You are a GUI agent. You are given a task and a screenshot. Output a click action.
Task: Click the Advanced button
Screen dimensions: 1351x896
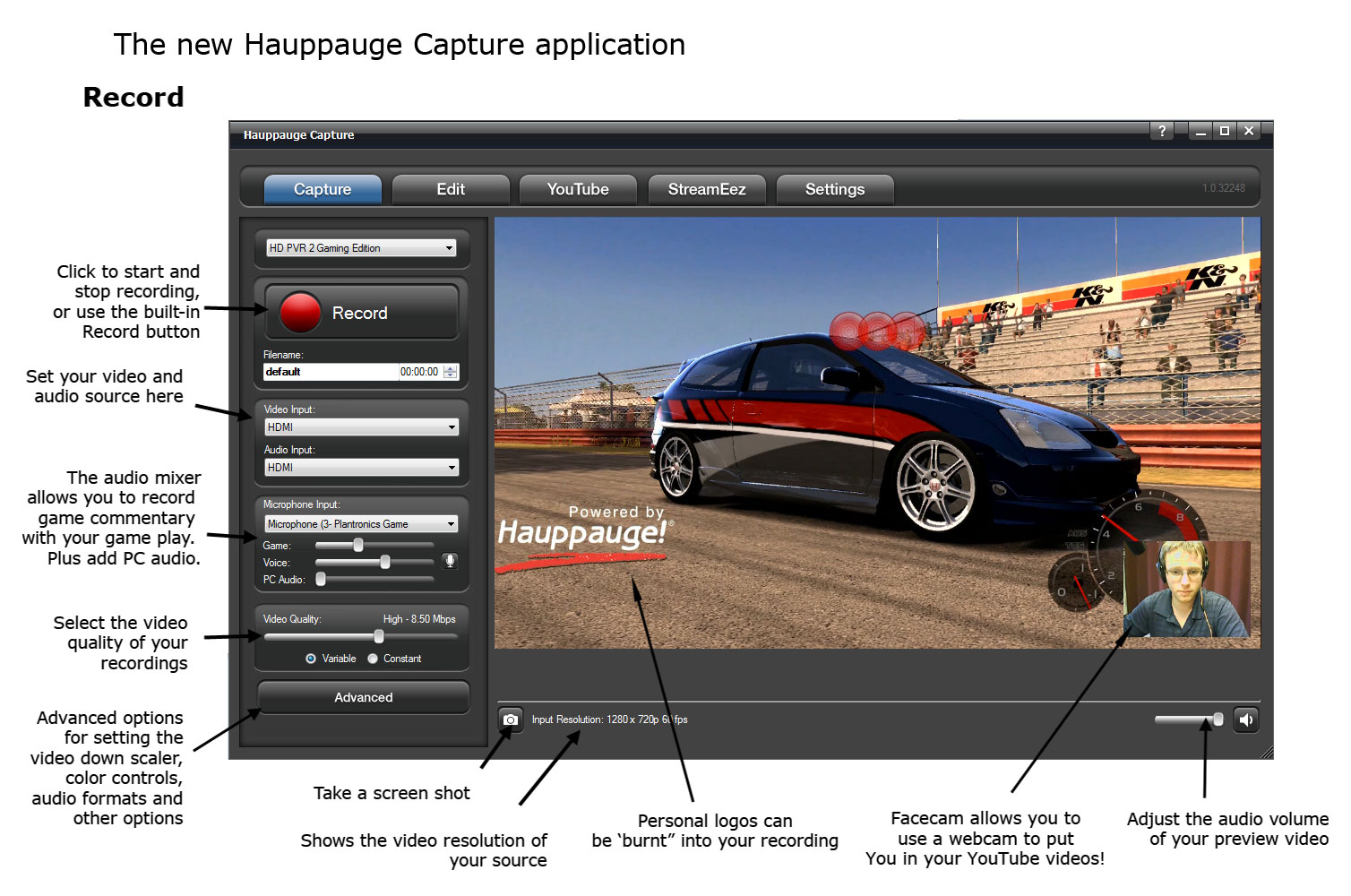(x=363, y=697)
